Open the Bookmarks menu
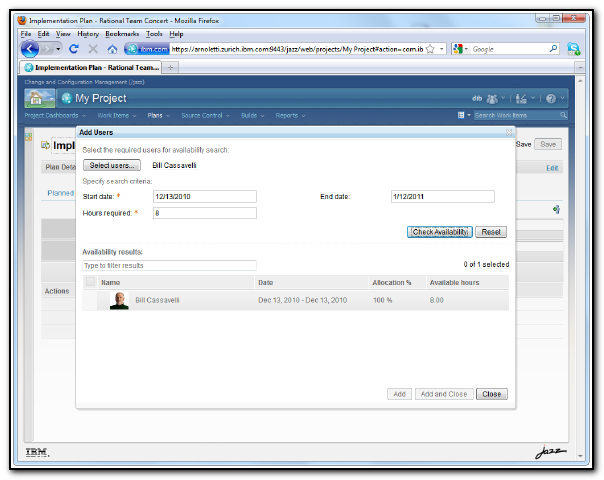 tap(122, 34)
